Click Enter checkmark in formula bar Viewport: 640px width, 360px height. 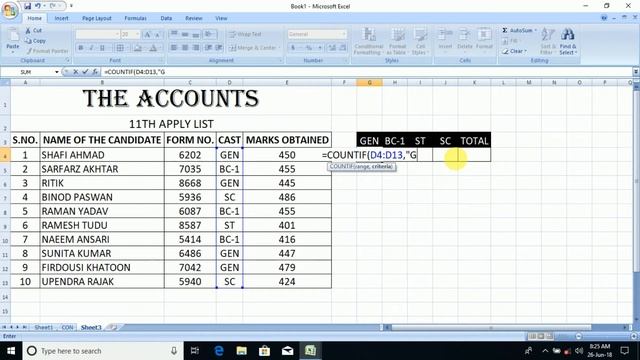(85, 72)
